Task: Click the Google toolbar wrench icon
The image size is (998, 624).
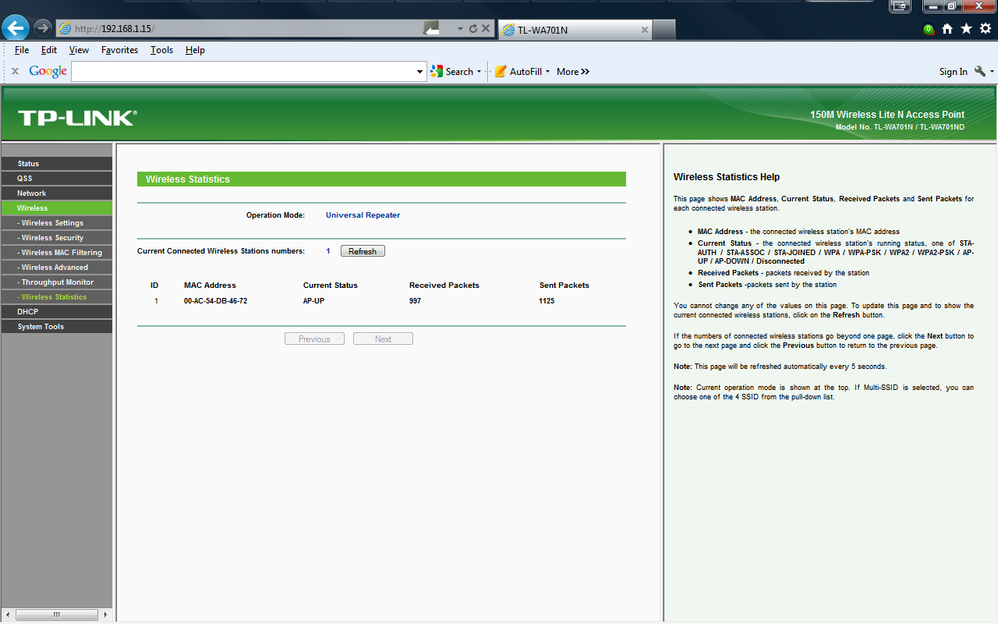Action: [x=980, y=71]
